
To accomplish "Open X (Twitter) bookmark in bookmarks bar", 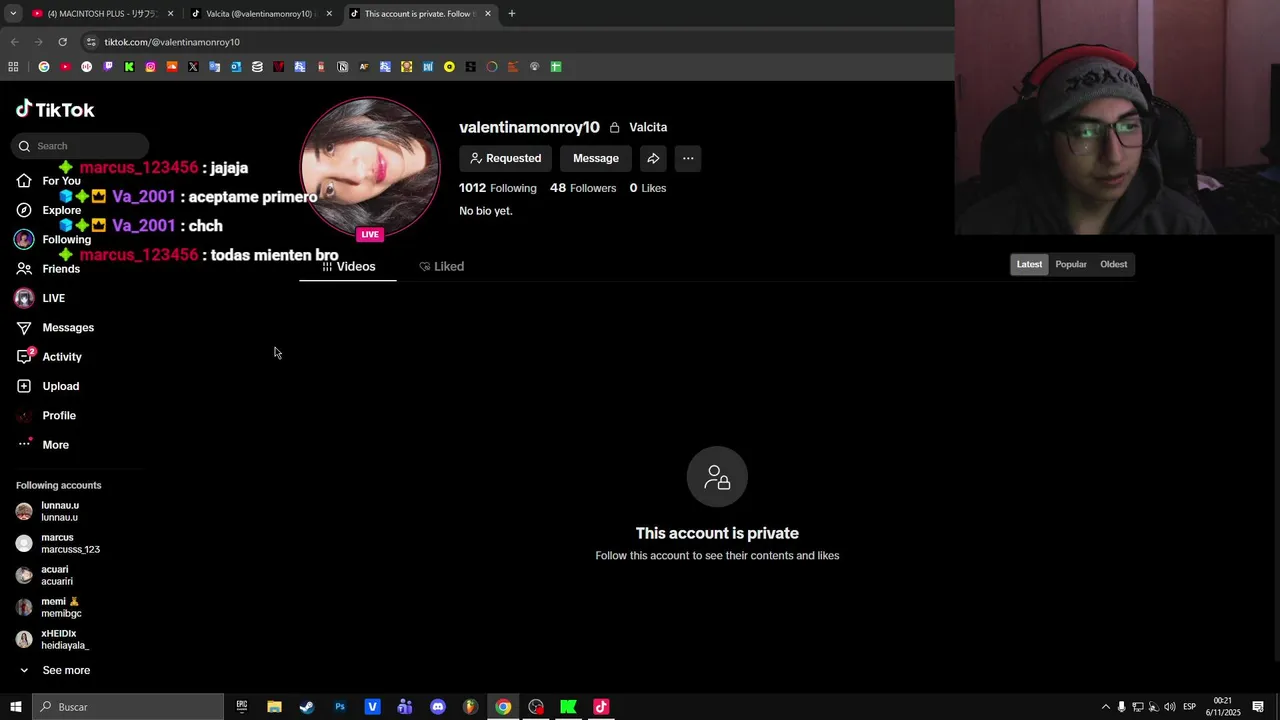I will [x=193, y=67].
